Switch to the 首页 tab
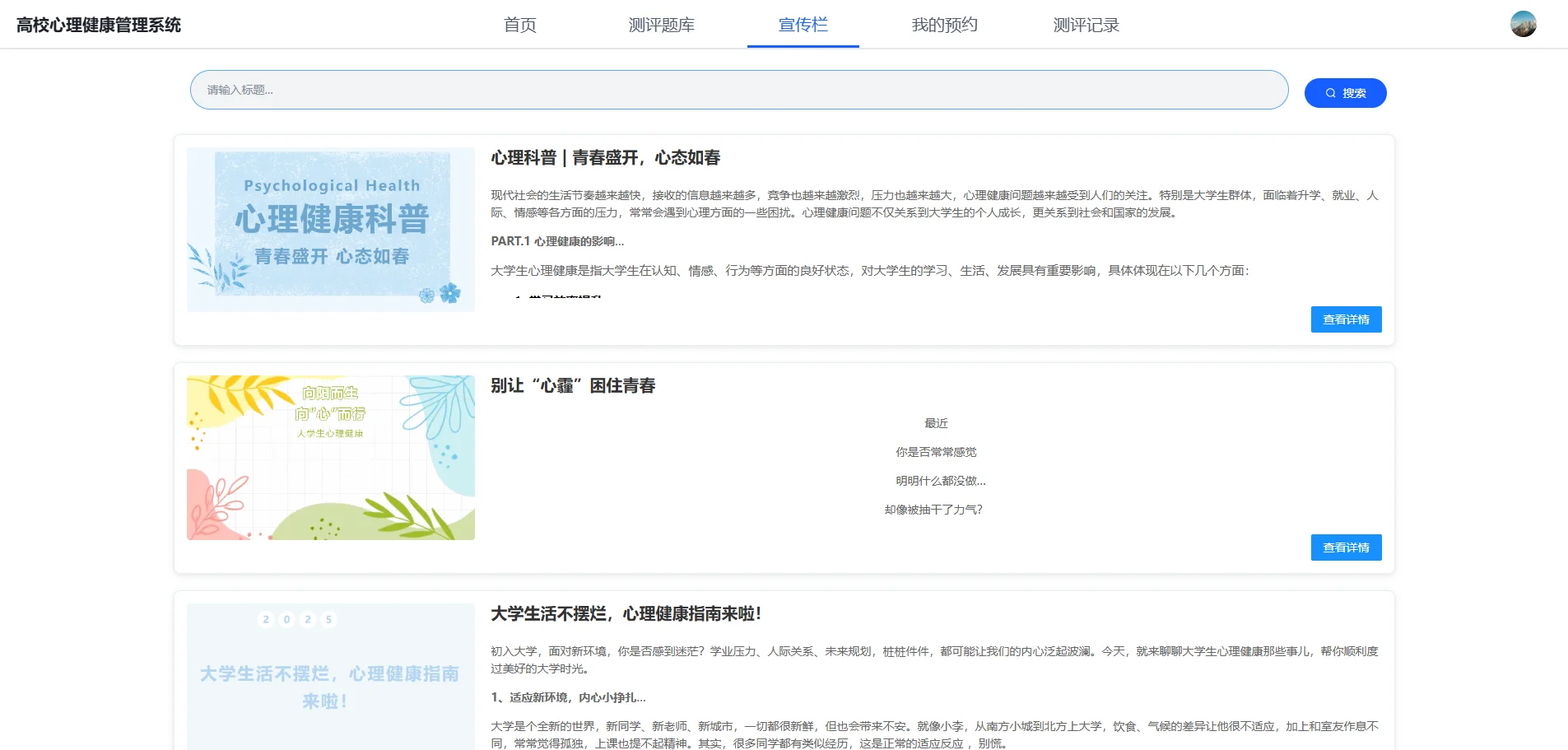1568x750 pixels. 519,25
